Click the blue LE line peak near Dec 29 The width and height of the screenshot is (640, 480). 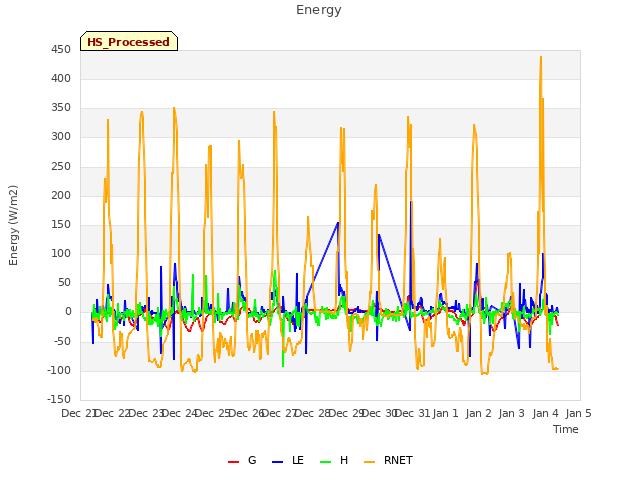[338, 223]
